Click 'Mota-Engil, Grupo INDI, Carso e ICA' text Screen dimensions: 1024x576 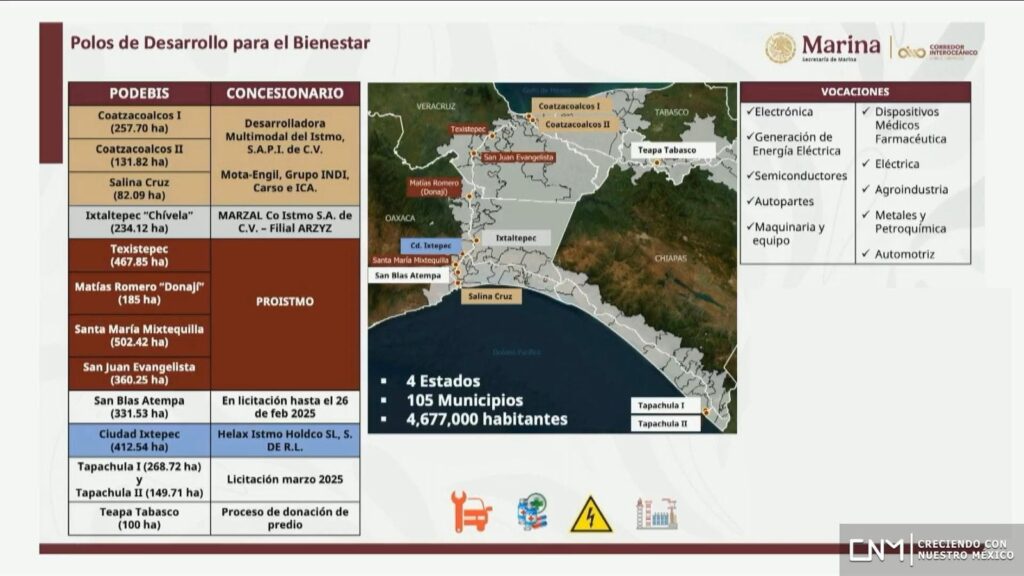[x=285, y=182]
